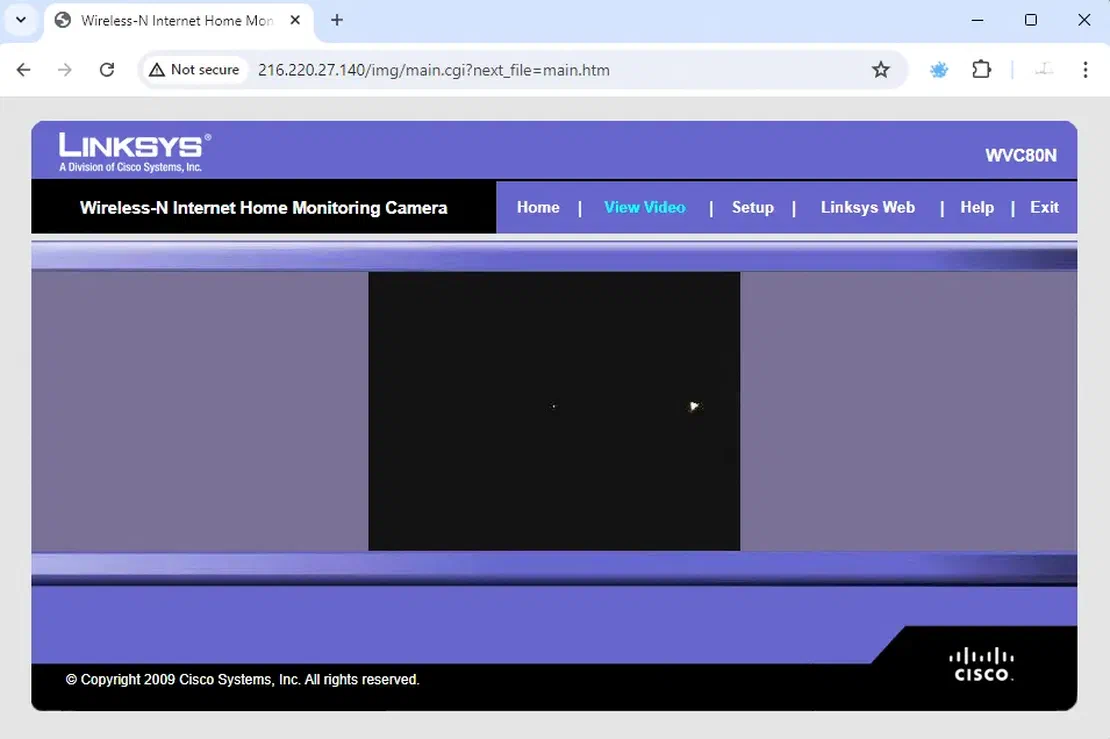Screen dimensions: 1110x739
Task: Go to the Home menu item
Action: tap(538, 207)
